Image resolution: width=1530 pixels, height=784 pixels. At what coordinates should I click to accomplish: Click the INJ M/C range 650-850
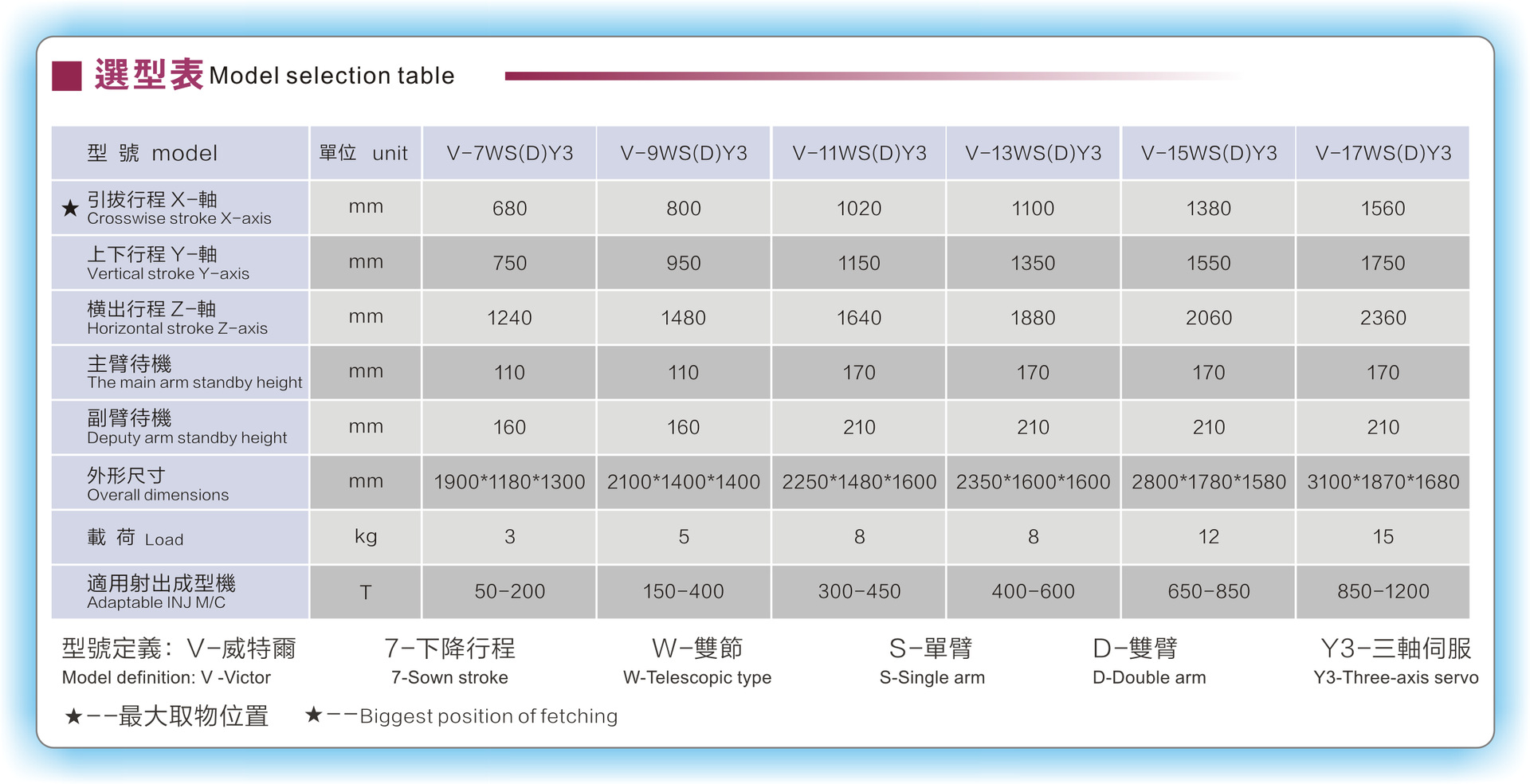(x=1209, y=592)
